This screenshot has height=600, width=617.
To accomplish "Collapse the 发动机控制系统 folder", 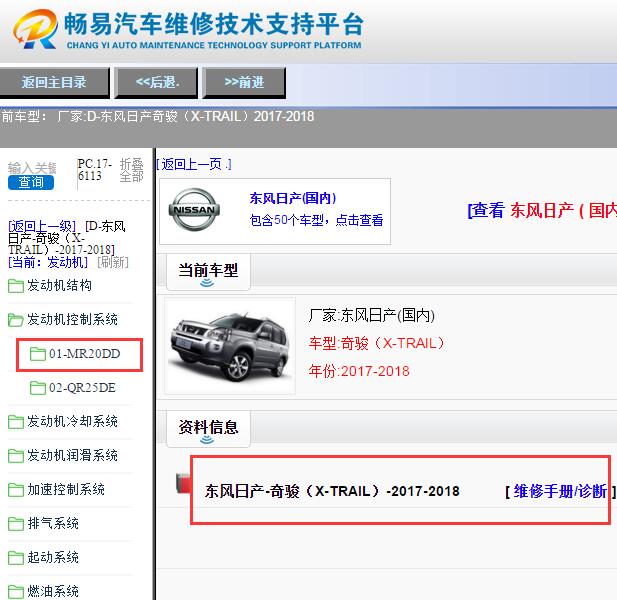I will 72,319.
